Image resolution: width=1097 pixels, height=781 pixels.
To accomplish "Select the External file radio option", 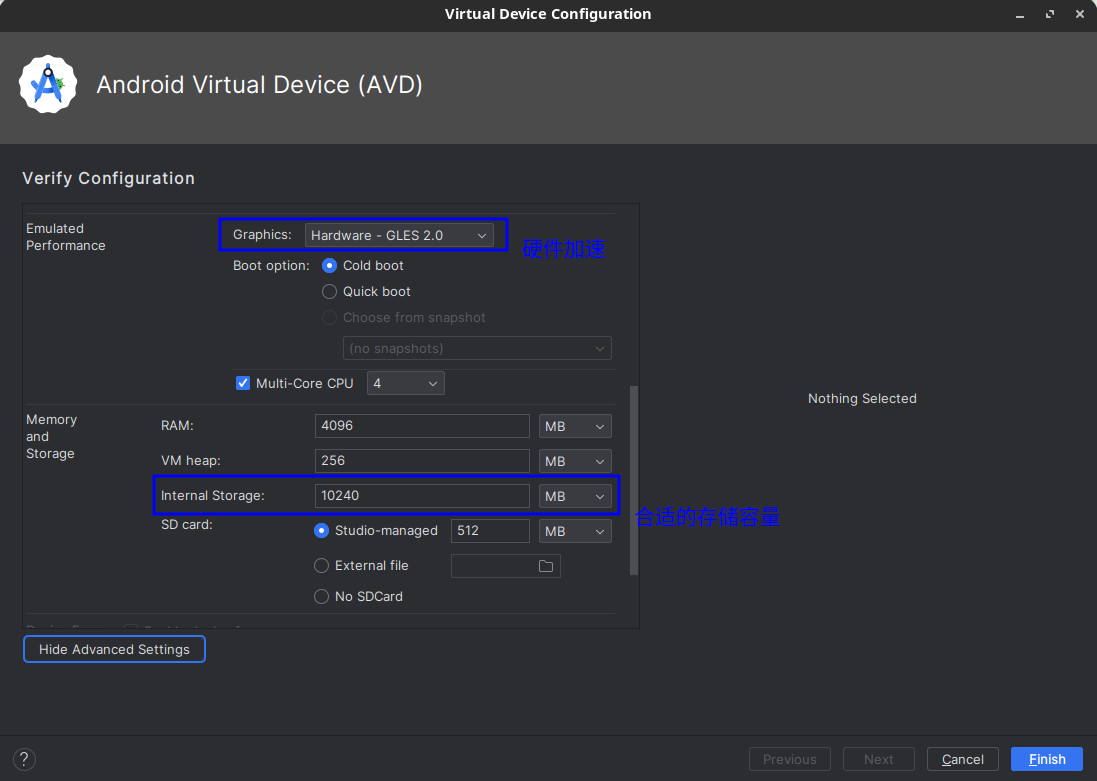I will (x=322, y=566).
